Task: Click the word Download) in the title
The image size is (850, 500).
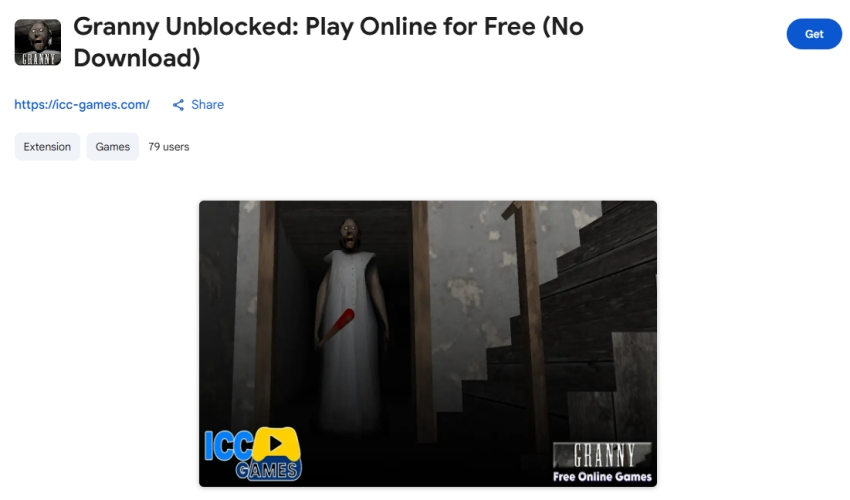Action: coord(137,59)
